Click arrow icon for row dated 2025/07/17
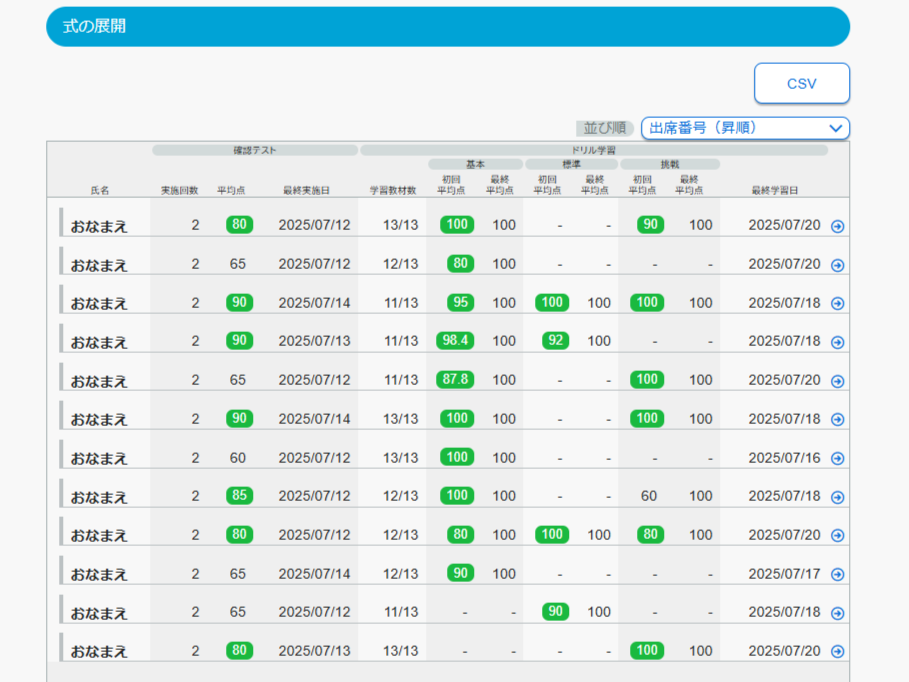This screenshot has width=909, height=682. coord(837,575)
